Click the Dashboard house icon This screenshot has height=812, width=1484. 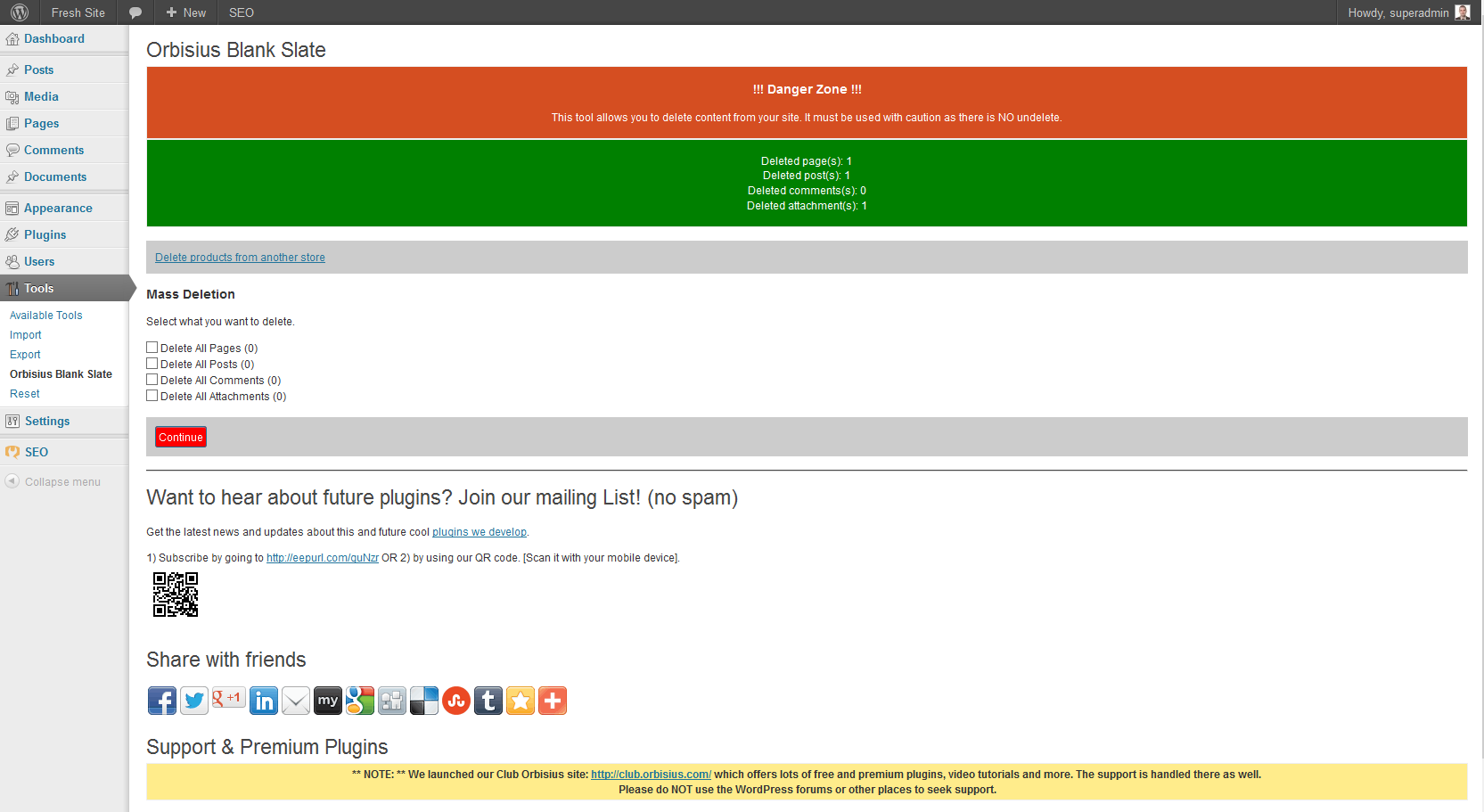[12, 39]
